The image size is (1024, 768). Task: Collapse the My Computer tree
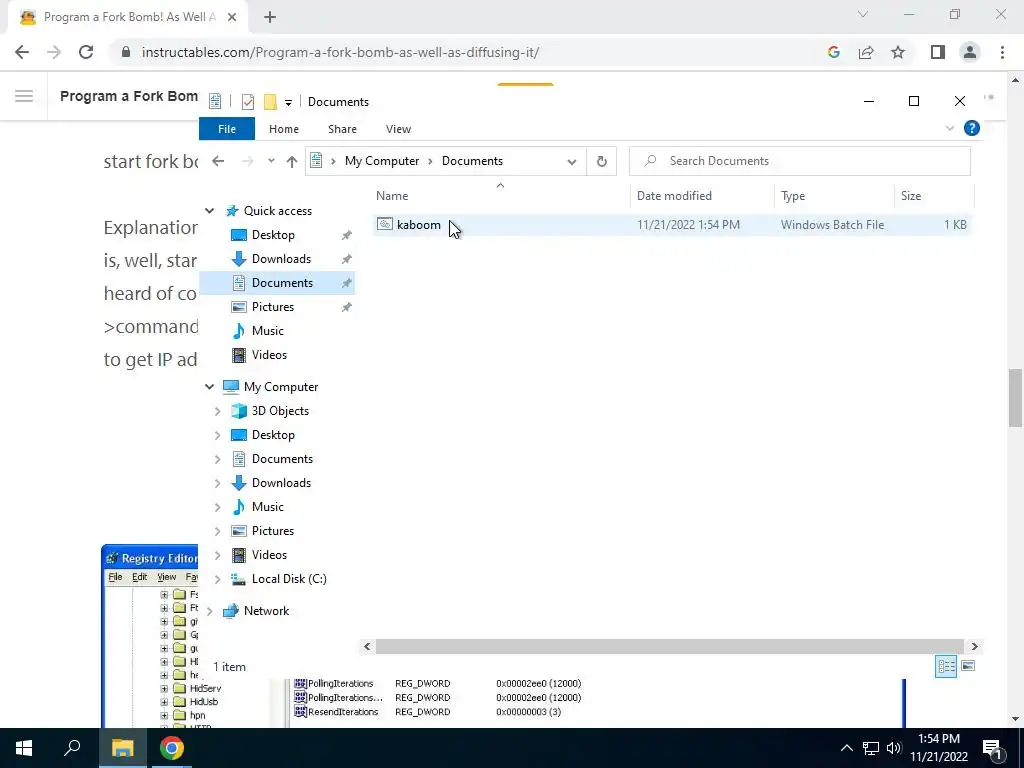[x=209, y=387]
